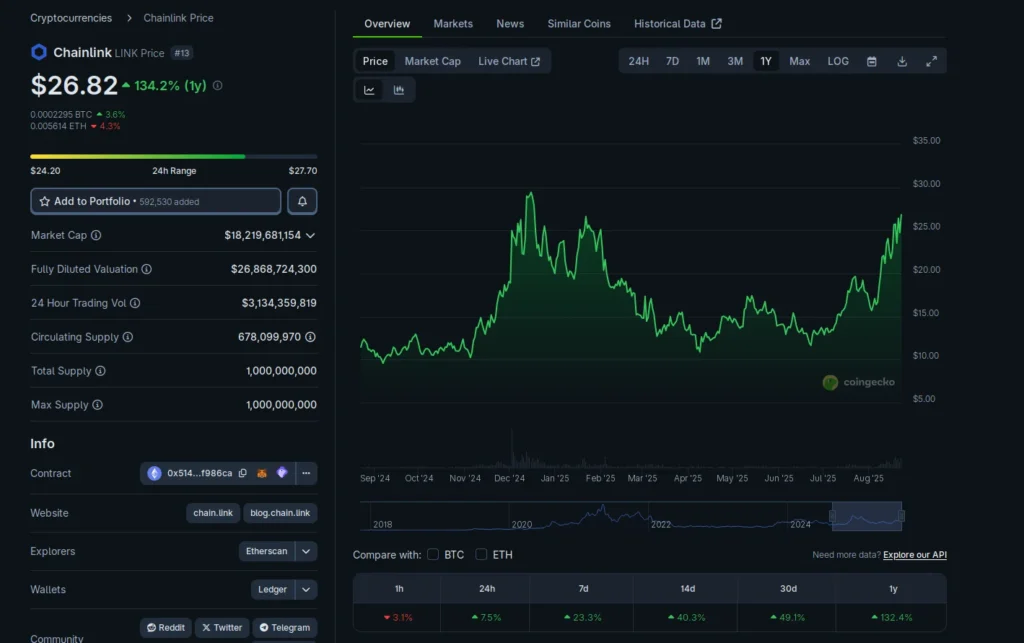Image resolution: width=1024 pixels, height=643 pixels.
Task: Open Max Supply info icon
Action: [x=97, y=405]
